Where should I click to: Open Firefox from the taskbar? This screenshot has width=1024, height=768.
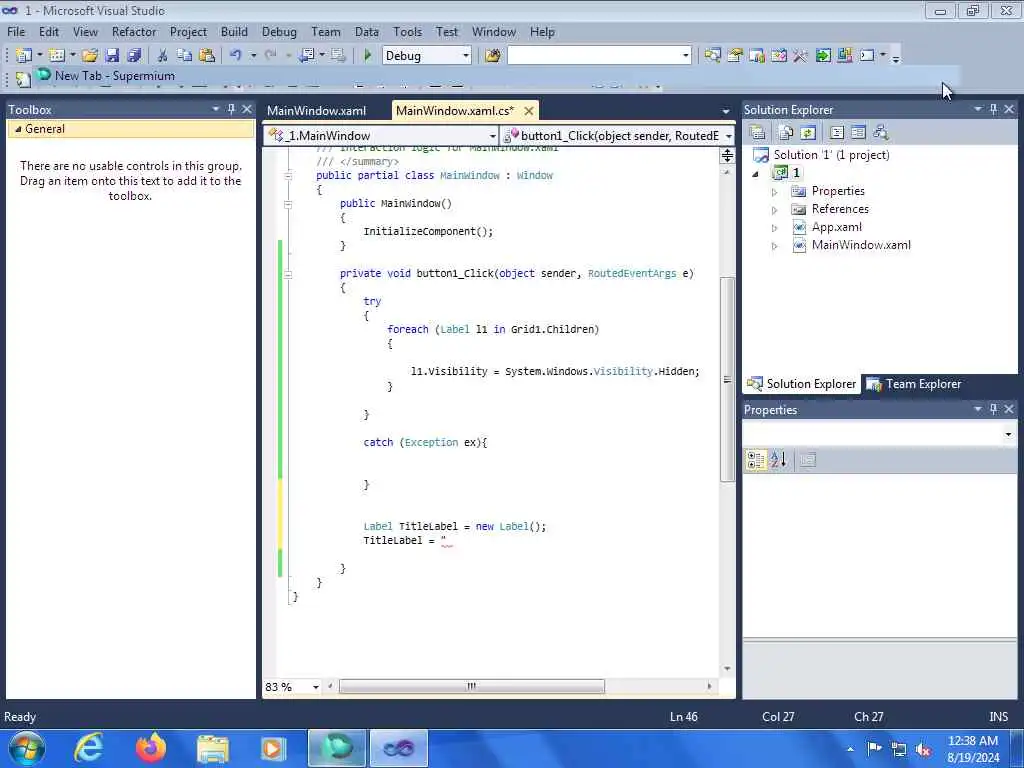click(x=151, y=748)
